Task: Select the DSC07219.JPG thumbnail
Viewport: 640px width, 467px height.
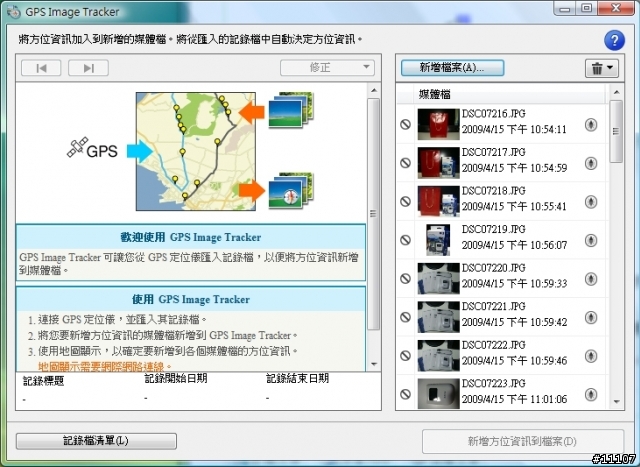Action: 438,240
